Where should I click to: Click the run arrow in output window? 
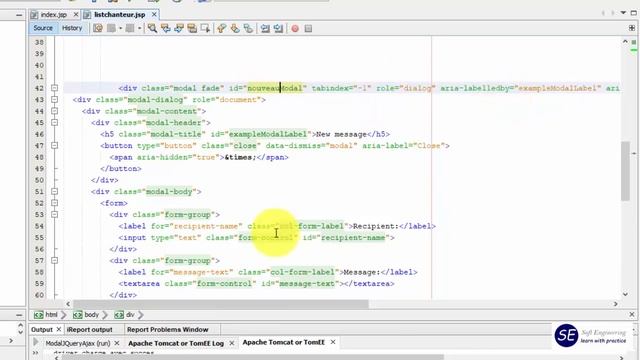36,342
